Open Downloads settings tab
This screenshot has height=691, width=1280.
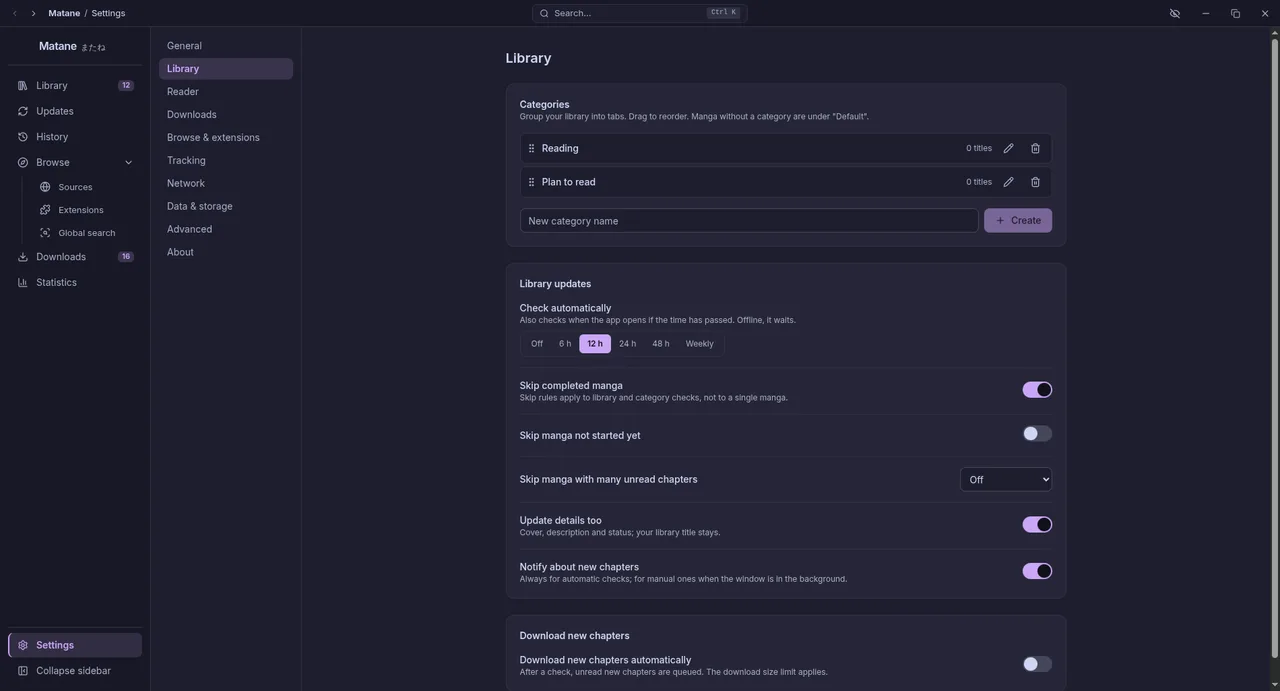[x=226, y=115]
